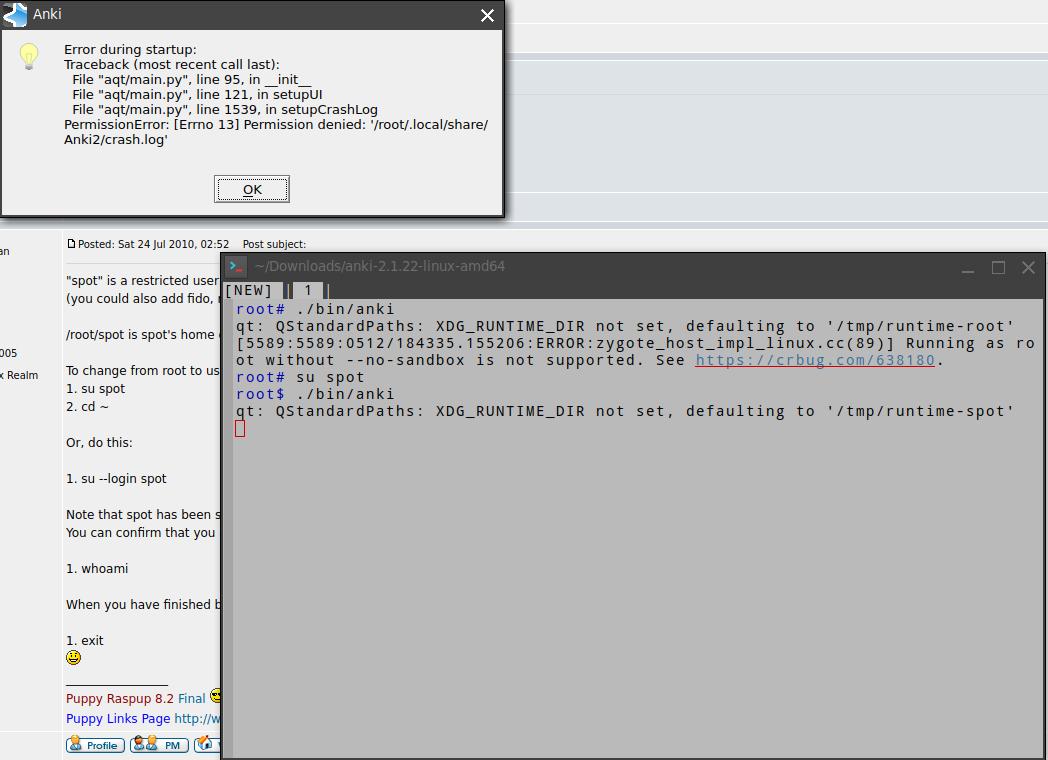This screenshot has width=1048, height=760.
Task: Click the post icon before Posted date
Action: pyautogui.click(x=71, y=244)
